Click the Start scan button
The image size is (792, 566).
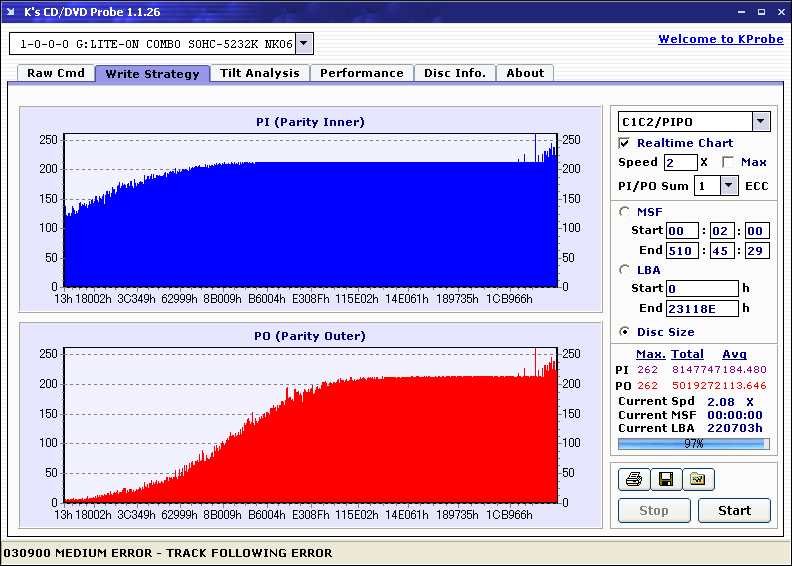pyautogui.click(x=734, y=510)
